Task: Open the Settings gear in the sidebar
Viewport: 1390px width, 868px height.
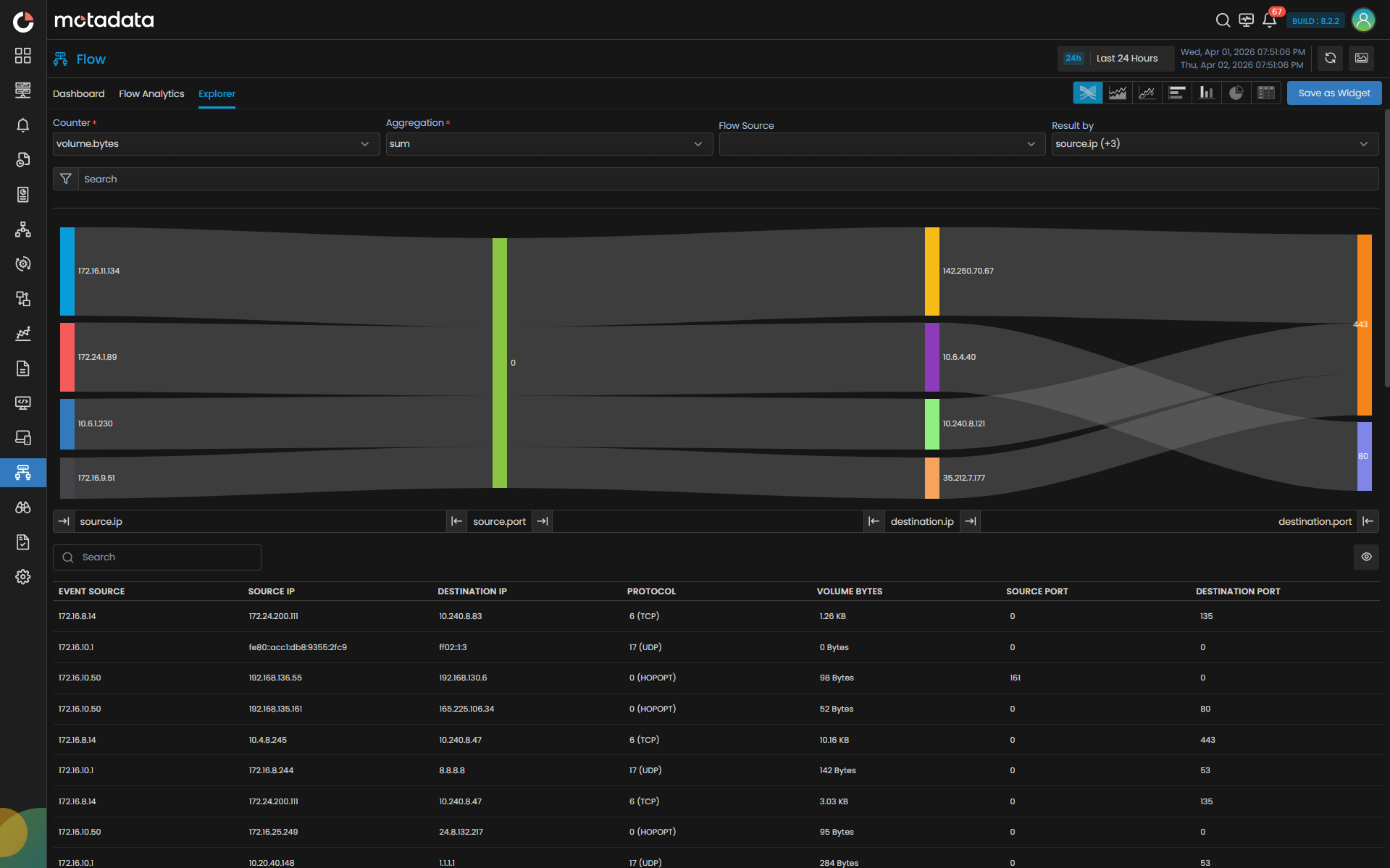Action: (22, 577)
